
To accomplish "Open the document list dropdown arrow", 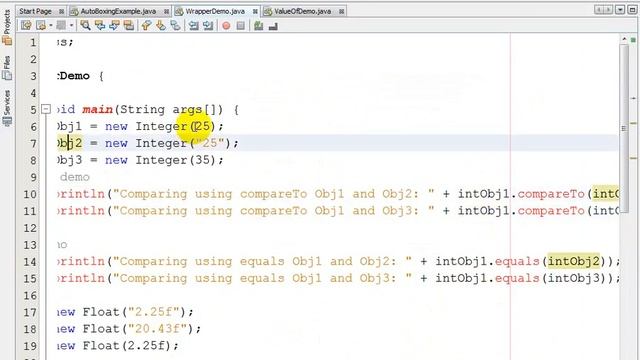I will click(620, 9).
